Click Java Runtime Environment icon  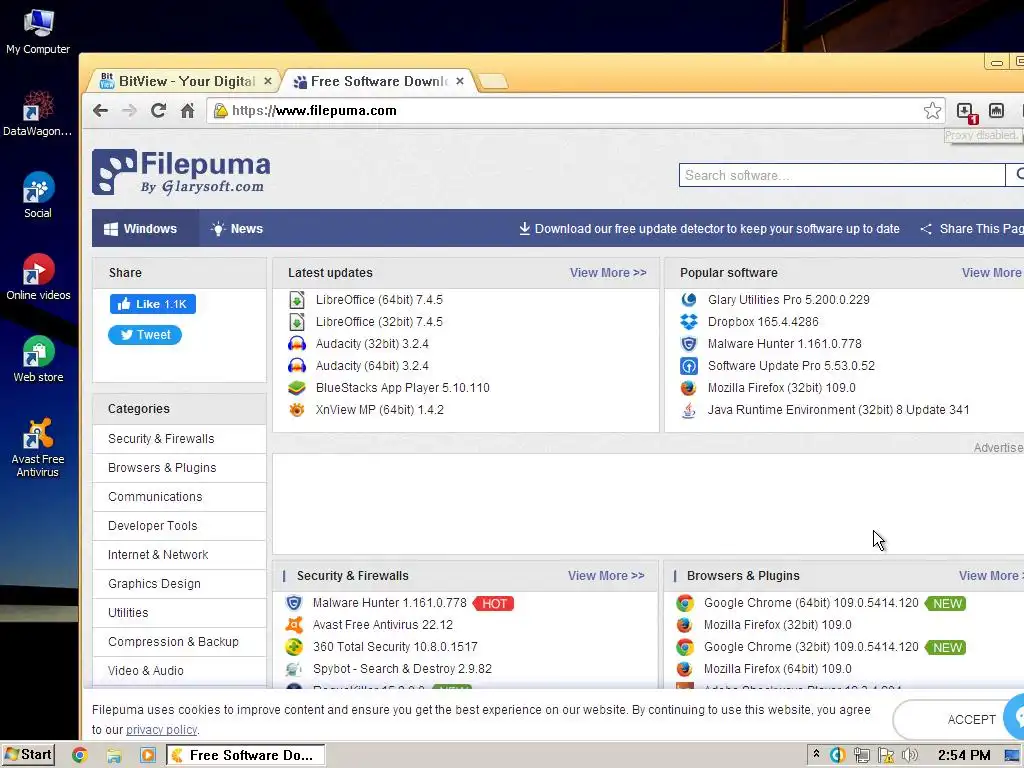coord(689,410)
